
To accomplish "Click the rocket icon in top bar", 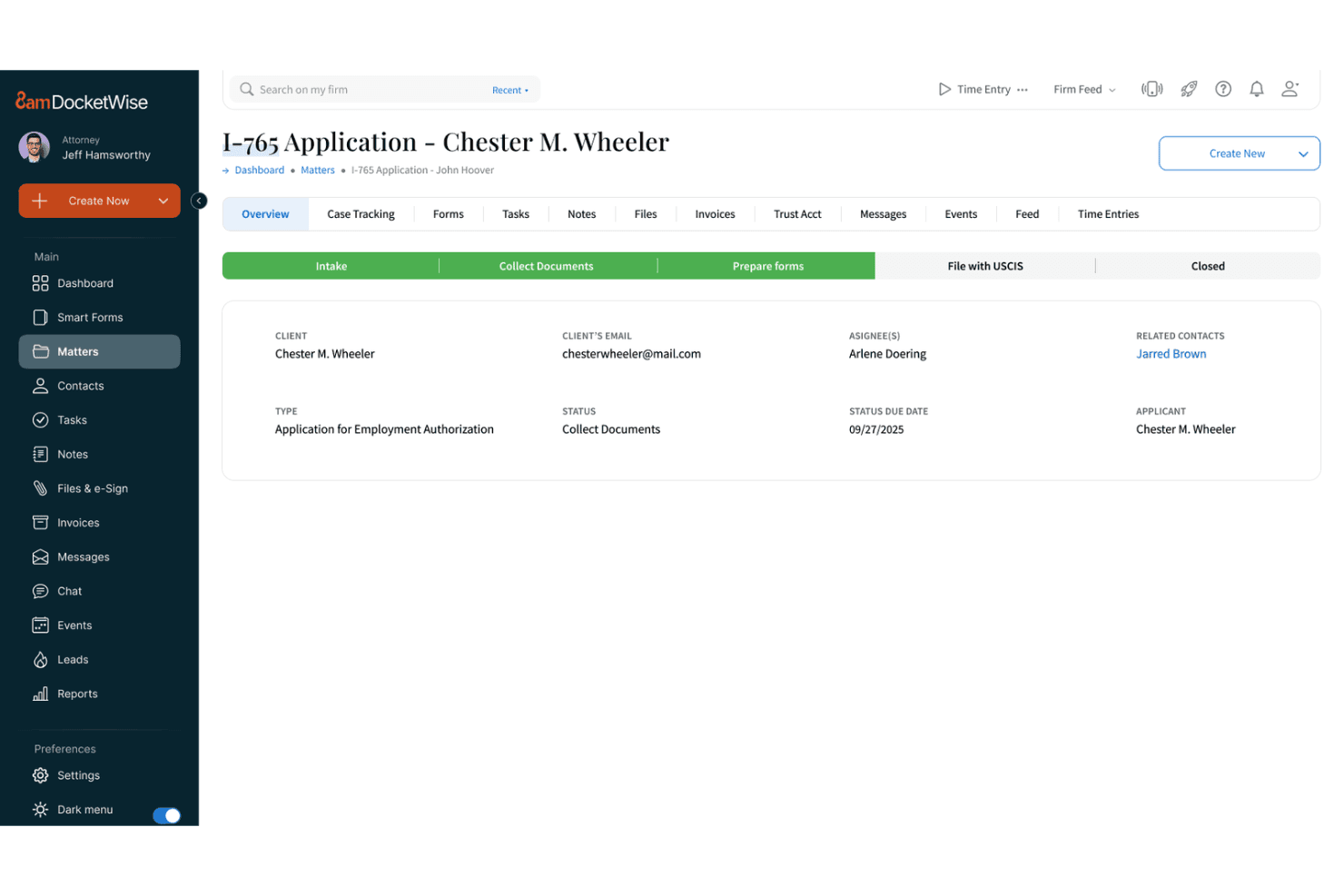I will coord(1189,89).
